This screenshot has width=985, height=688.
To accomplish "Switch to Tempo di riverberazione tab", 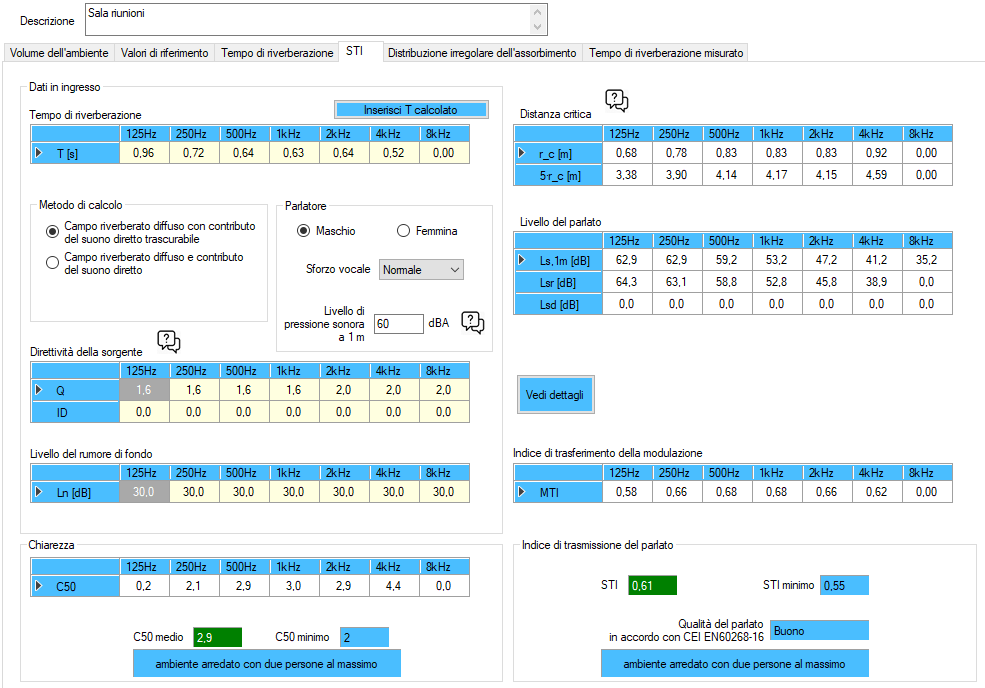I will pyautogui.click(x=277, y=53).
